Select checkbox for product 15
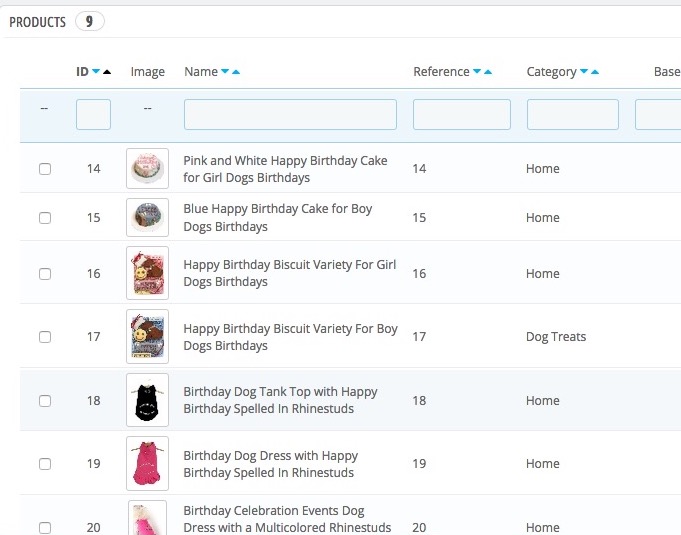Image resolution: width=681 pixels, height=535 pixels. (x=45, y=218)
